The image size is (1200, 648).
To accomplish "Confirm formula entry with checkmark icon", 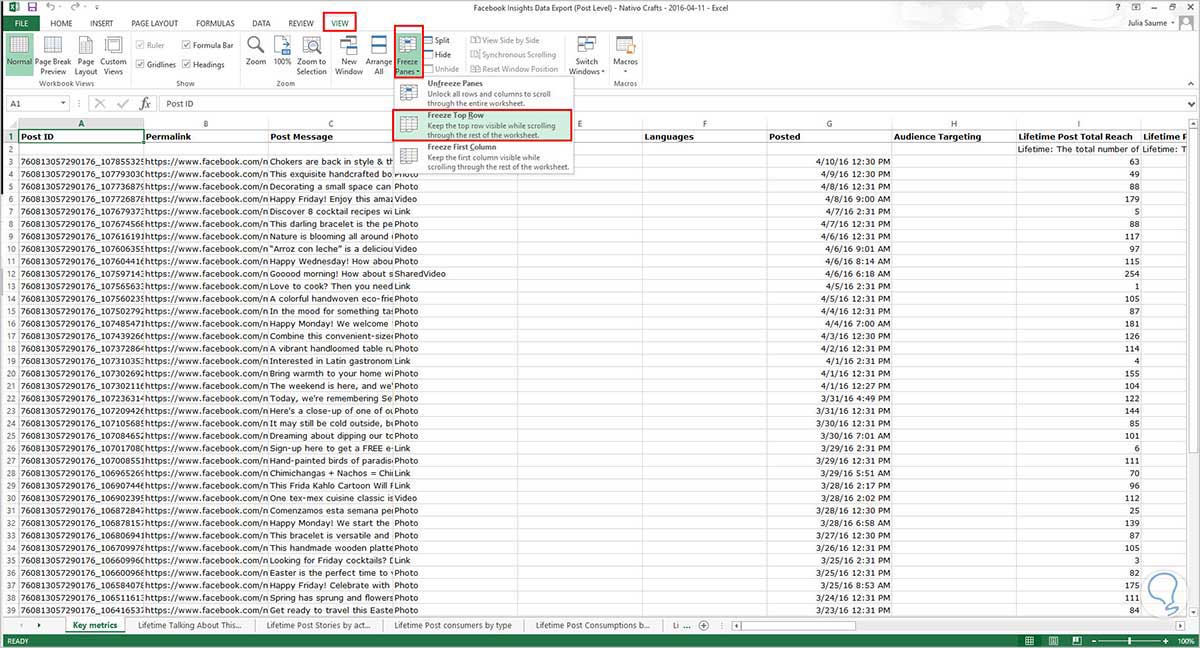I will click(x=122, y=103).
